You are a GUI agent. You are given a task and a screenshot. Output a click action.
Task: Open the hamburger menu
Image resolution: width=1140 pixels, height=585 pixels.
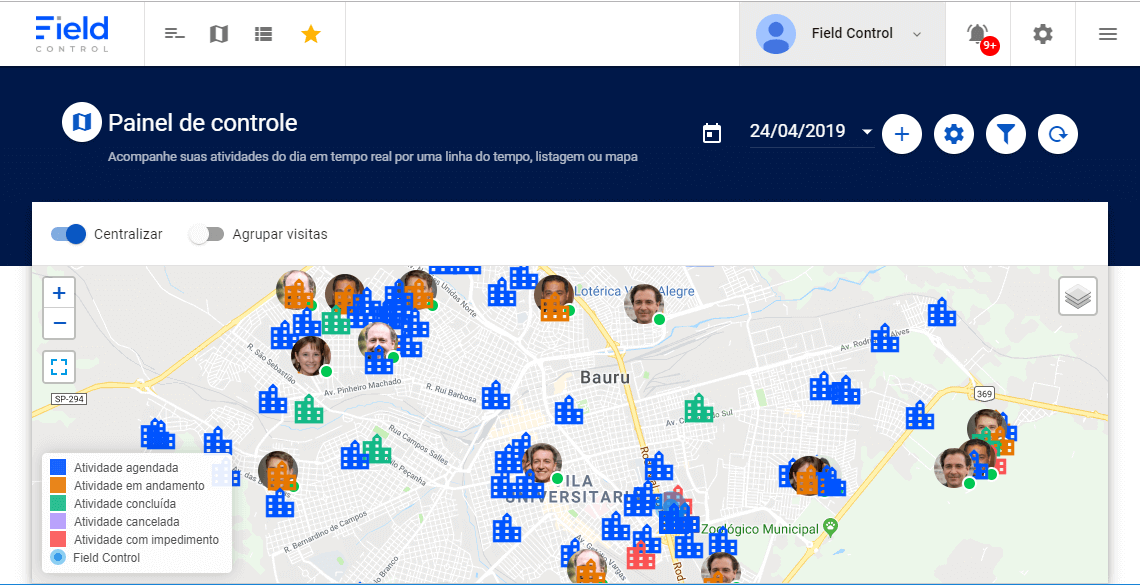[1108, 33]
